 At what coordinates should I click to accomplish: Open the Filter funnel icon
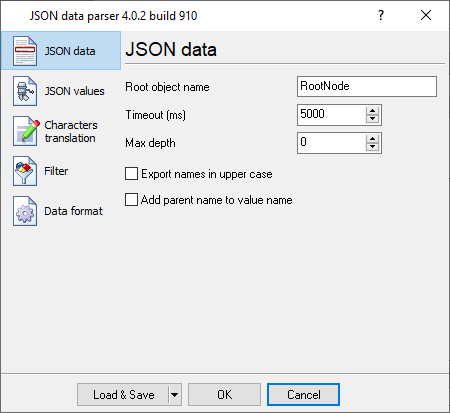point(25,171)
